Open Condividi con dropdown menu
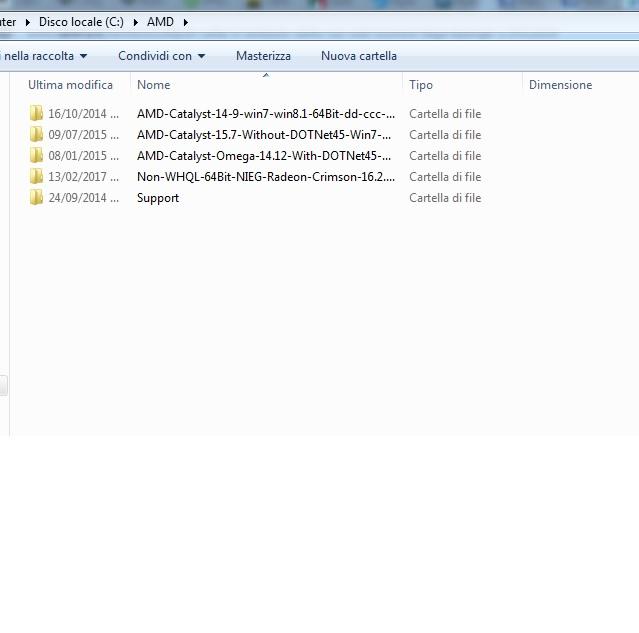The height and width of the screenshot is (633, 639). (x=161, y=56)
